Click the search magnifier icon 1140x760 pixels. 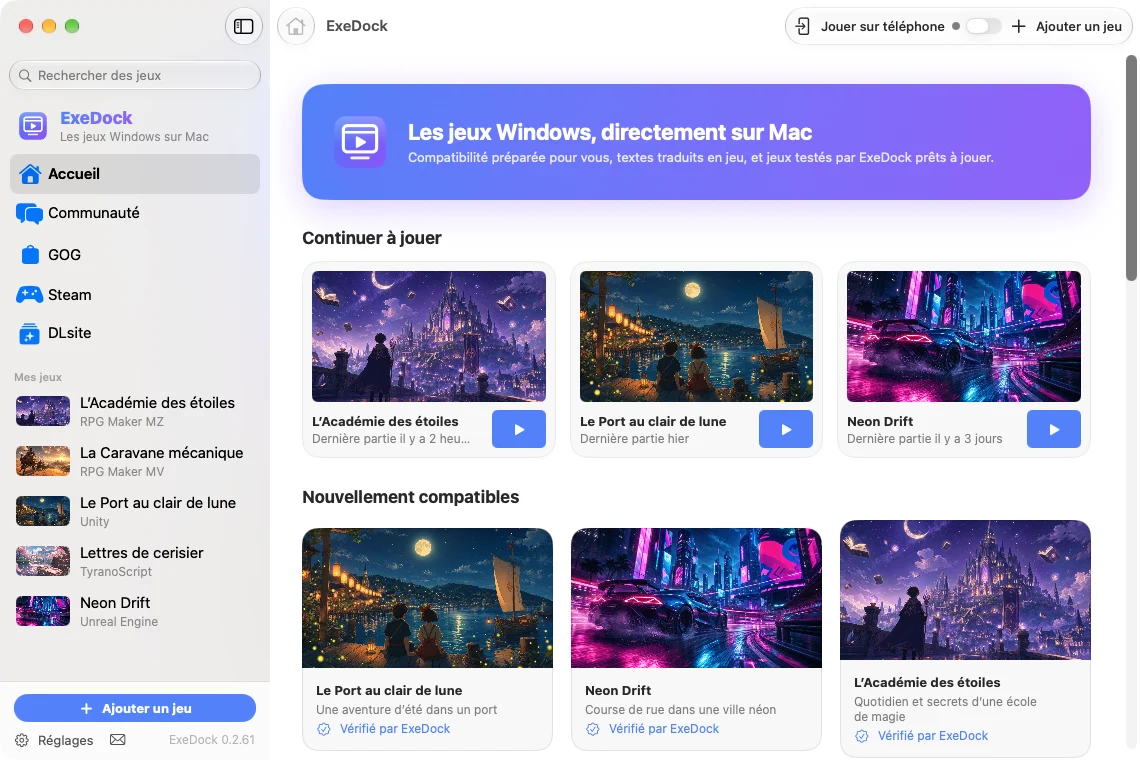coord(25,76)
